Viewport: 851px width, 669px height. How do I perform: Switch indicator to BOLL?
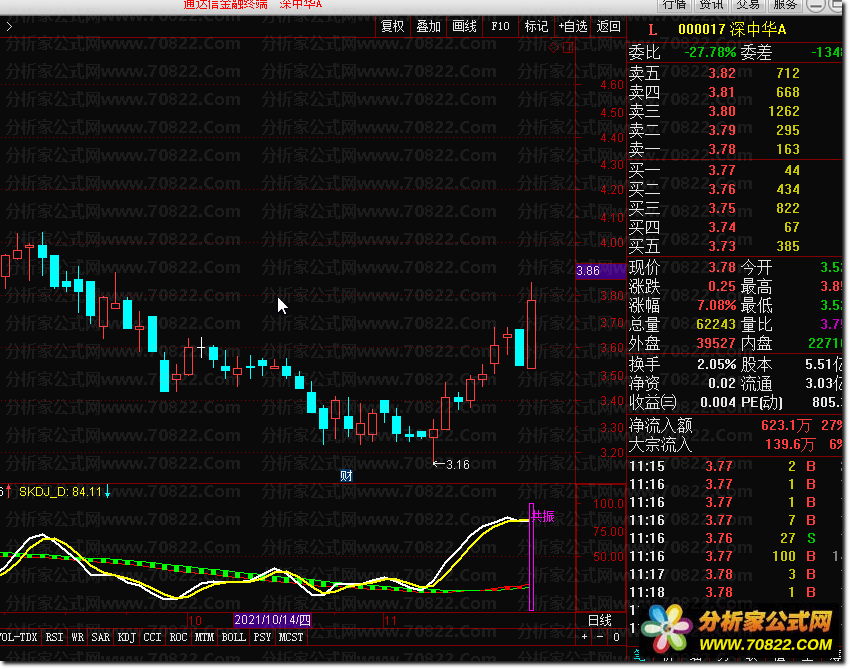(234, 637)
